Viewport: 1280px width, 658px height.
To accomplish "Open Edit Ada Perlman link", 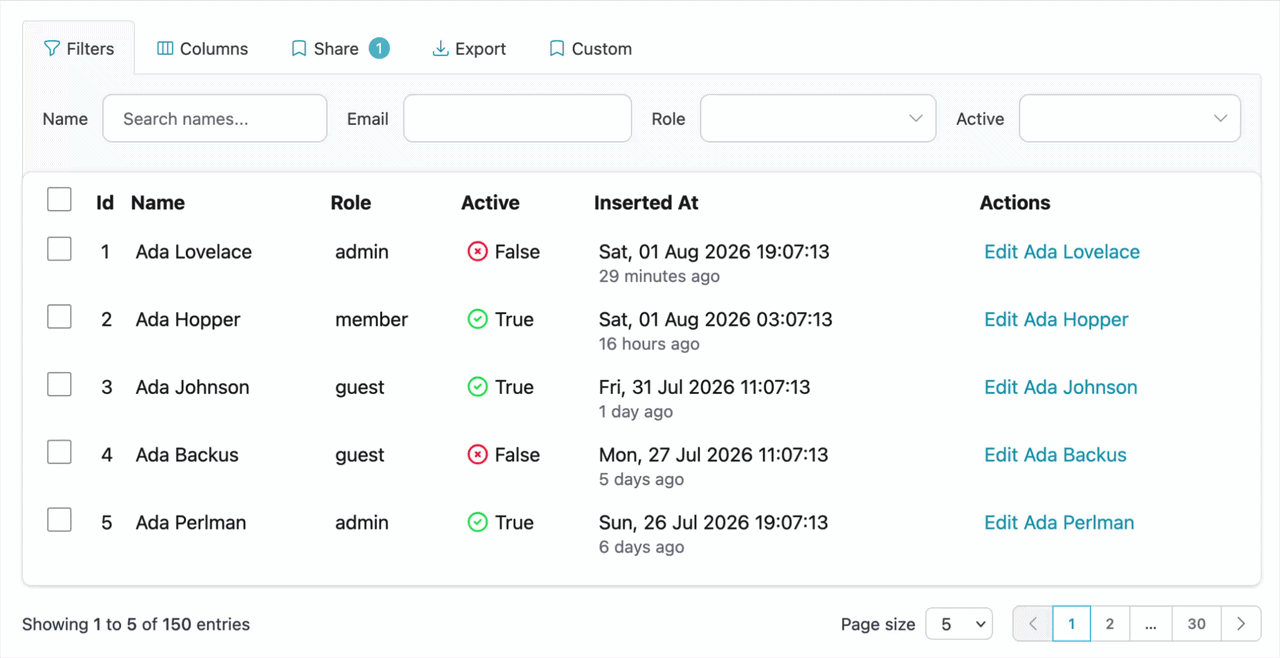I will click(x=1059, y=522).
